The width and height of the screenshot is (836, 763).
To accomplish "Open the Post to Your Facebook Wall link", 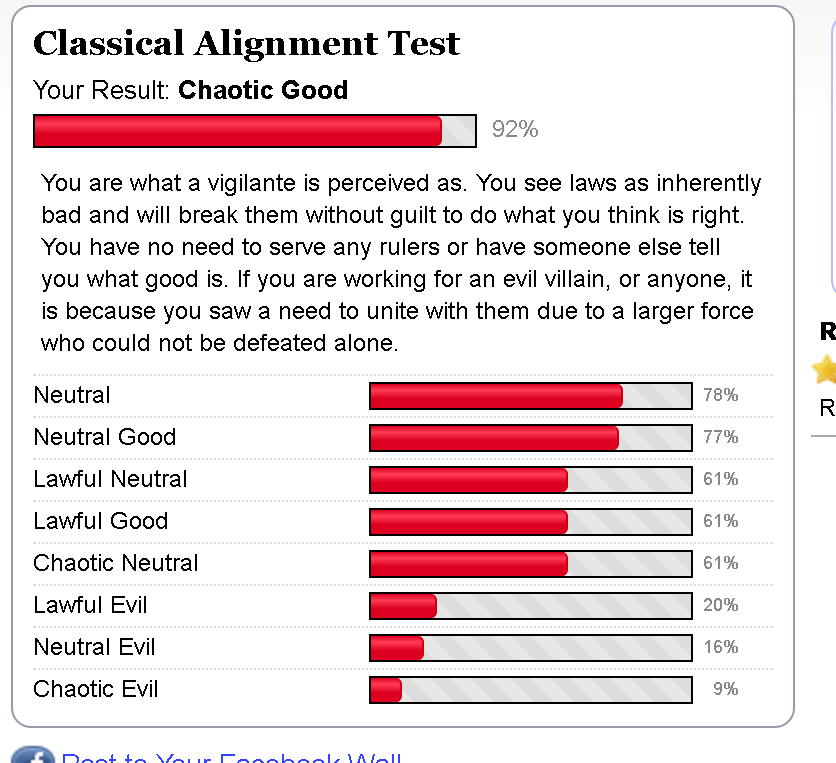I will click(x=231, y=756).
